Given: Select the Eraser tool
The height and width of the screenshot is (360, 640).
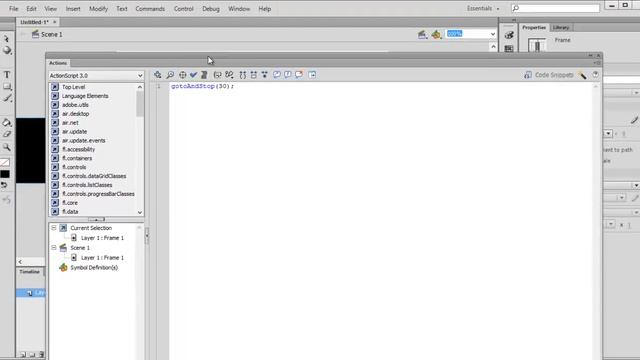Looking at the screenshot, I should click(7, 134).
